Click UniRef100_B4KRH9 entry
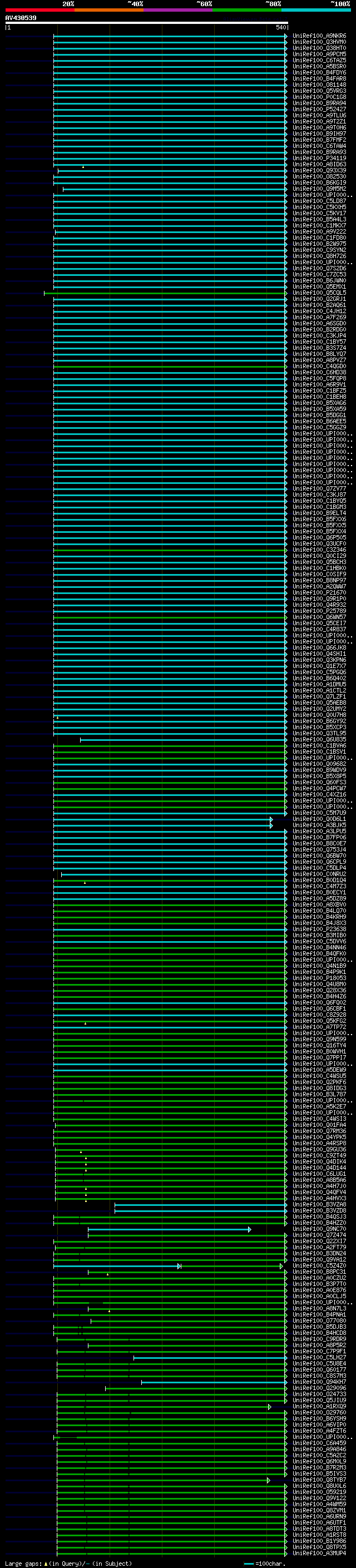The image size is (356, 1568). pyautogui.click(x=319, y=917)
